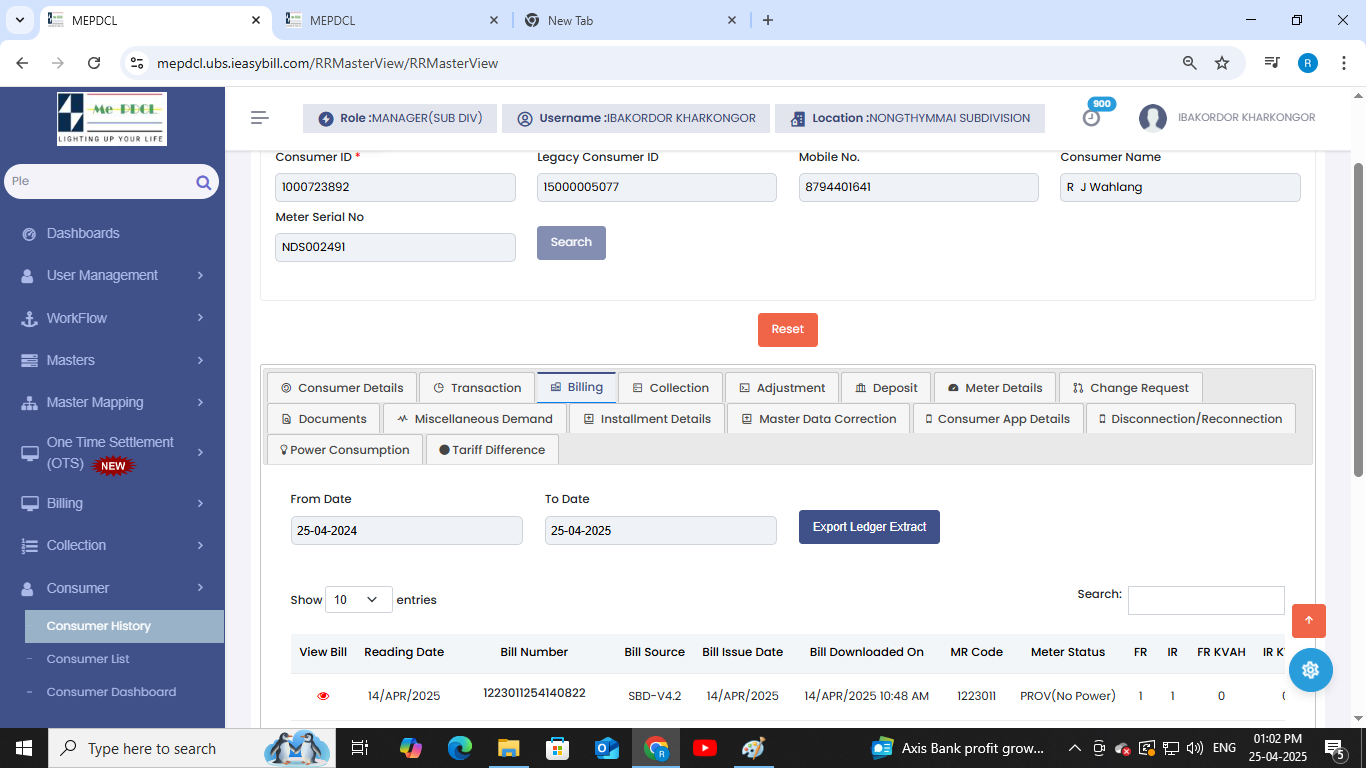View bill via red eye icon
The image size is (1366, 768).
[323, 696]
